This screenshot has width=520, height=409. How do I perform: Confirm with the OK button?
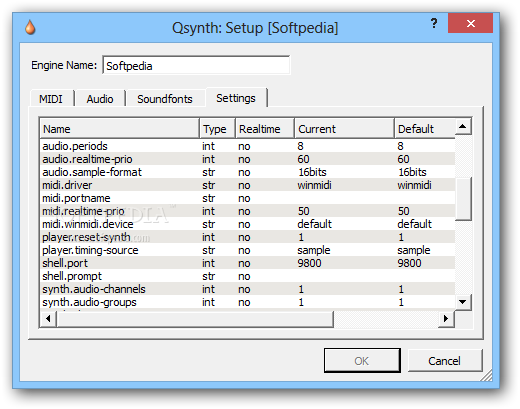pos(362,361)
